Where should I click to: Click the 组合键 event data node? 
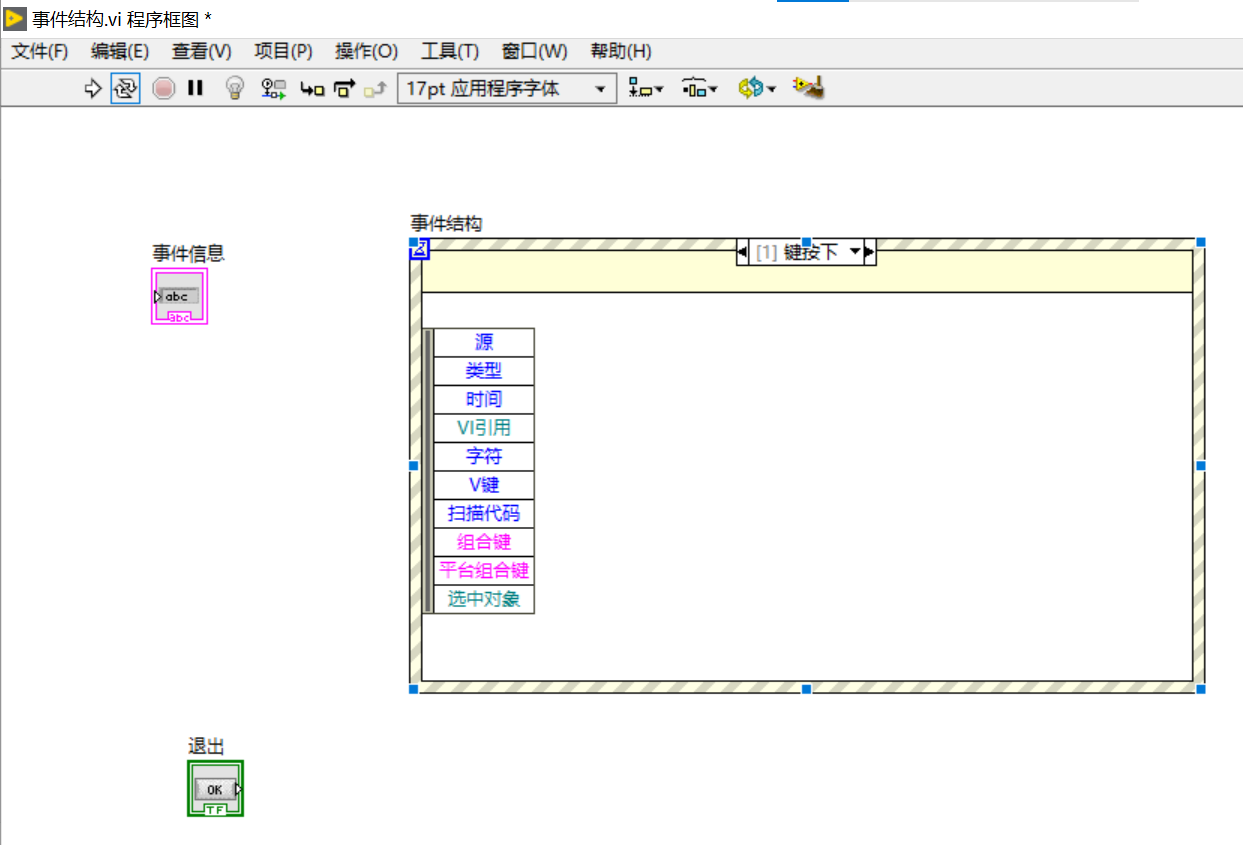(x=484, y=542)
